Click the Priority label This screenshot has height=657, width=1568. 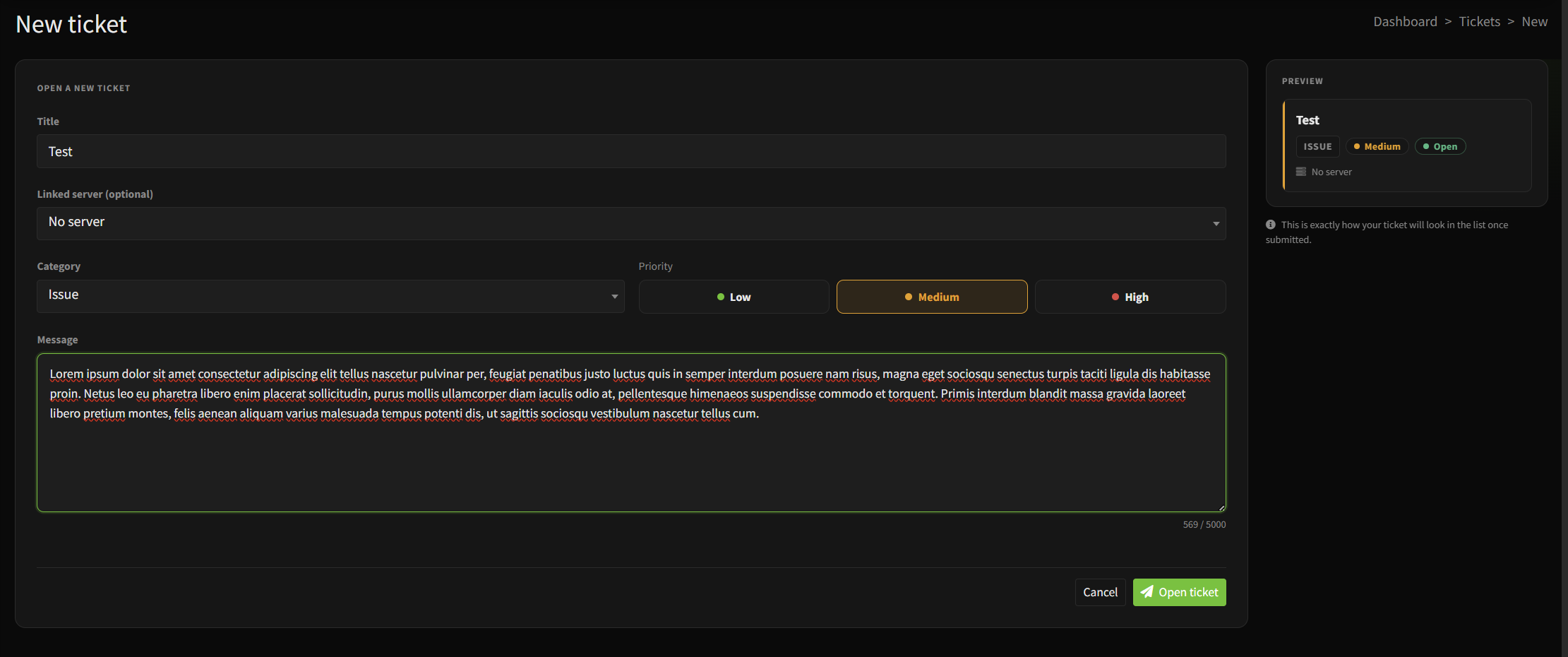[x=655, y=266]
